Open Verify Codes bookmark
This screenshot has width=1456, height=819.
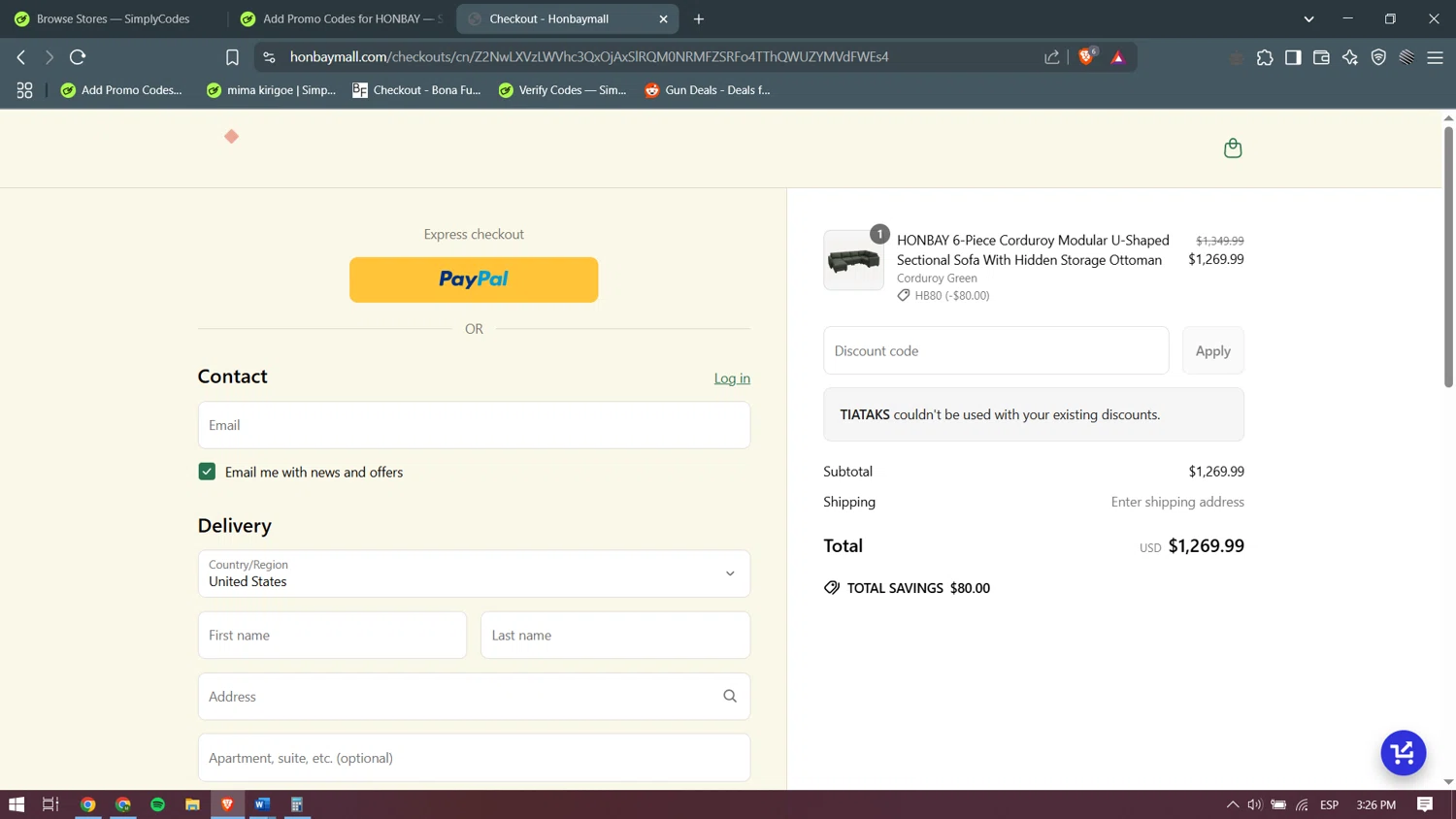pyautogui.click(x=562, y=90)
